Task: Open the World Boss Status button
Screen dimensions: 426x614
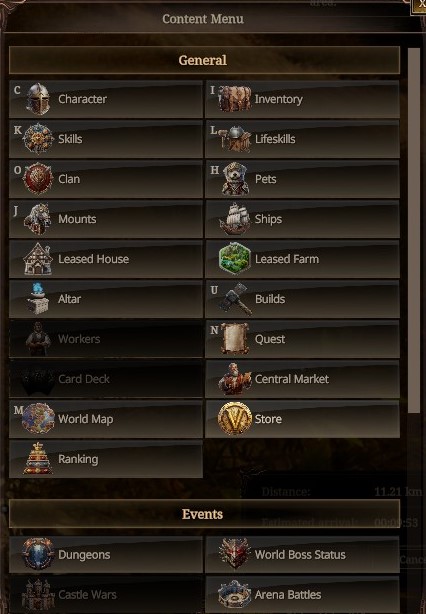Action: click(x=302, y=554)
